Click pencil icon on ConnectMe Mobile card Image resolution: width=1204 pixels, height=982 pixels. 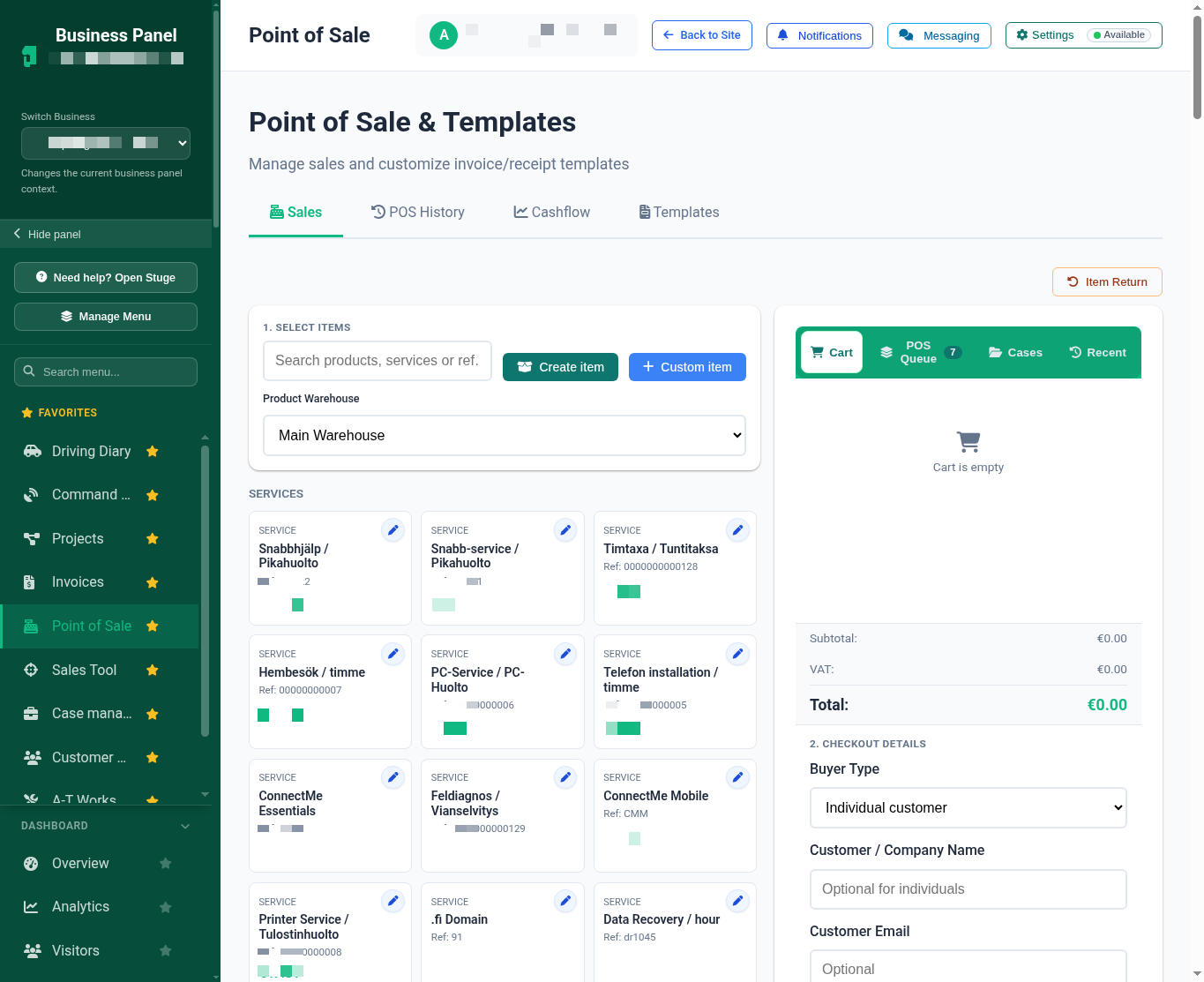pyautogui.click(x=737, y=777)
